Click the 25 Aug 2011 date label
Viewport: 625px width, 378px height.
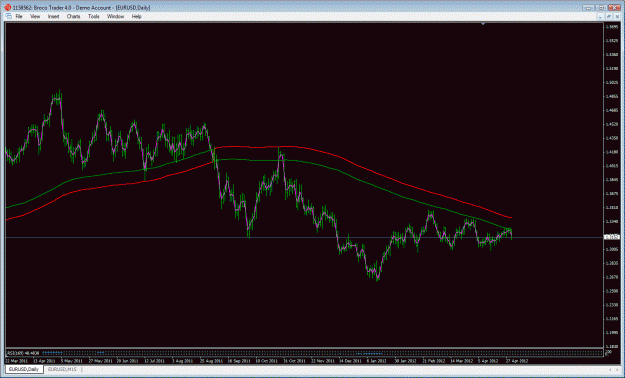(211, 360)
